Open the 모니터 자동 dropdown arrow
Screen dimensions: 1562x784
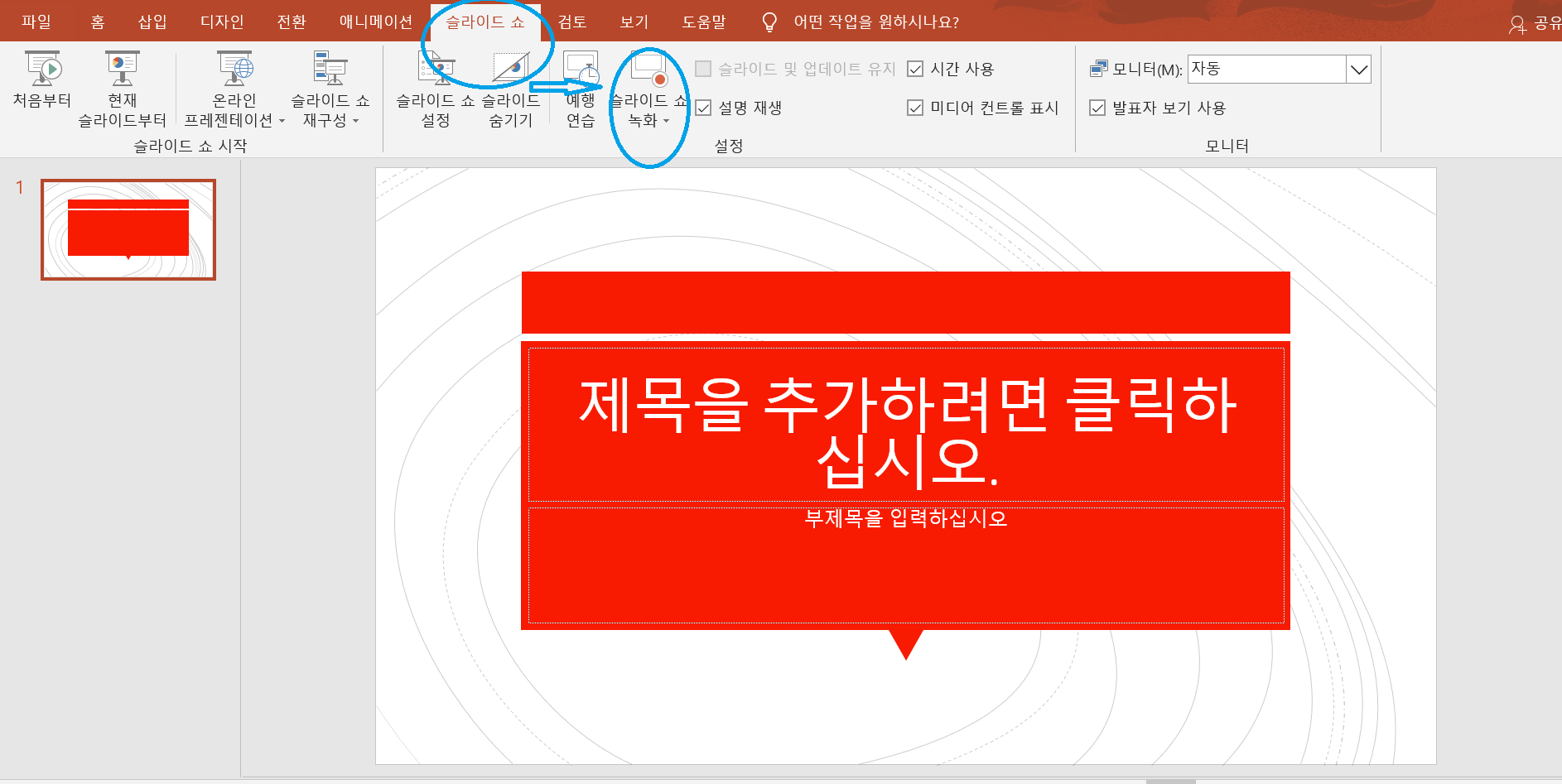click(1358, 70)
